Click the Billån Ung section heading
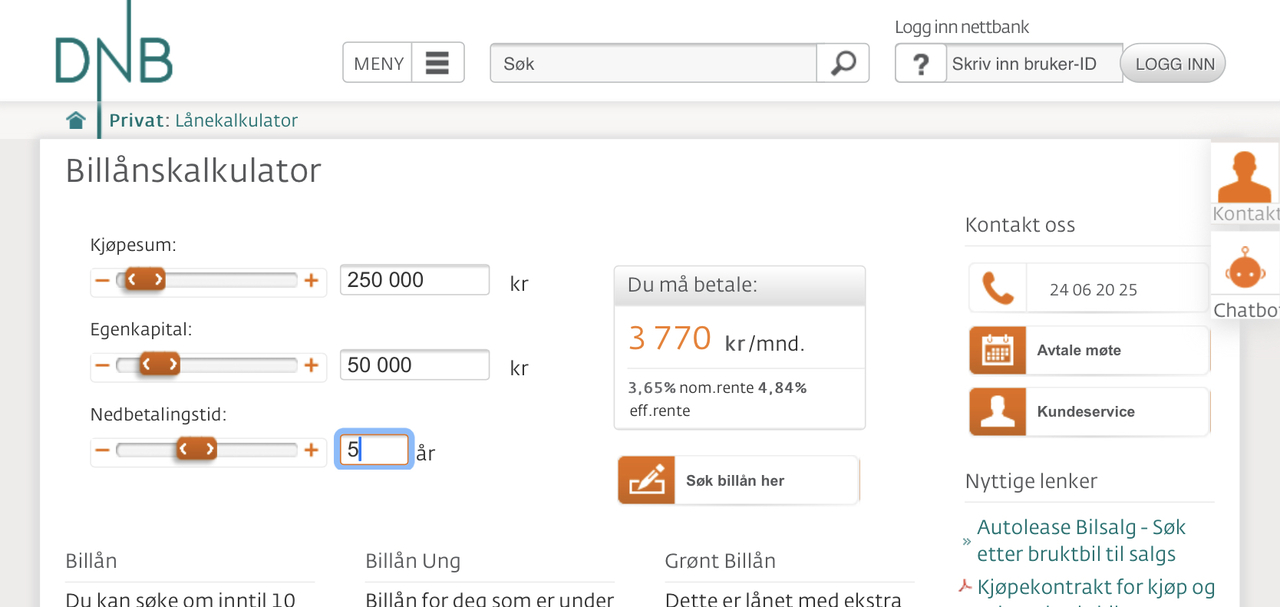The image size is (1280, 607). pyautogui.click(x=413, y=561)
